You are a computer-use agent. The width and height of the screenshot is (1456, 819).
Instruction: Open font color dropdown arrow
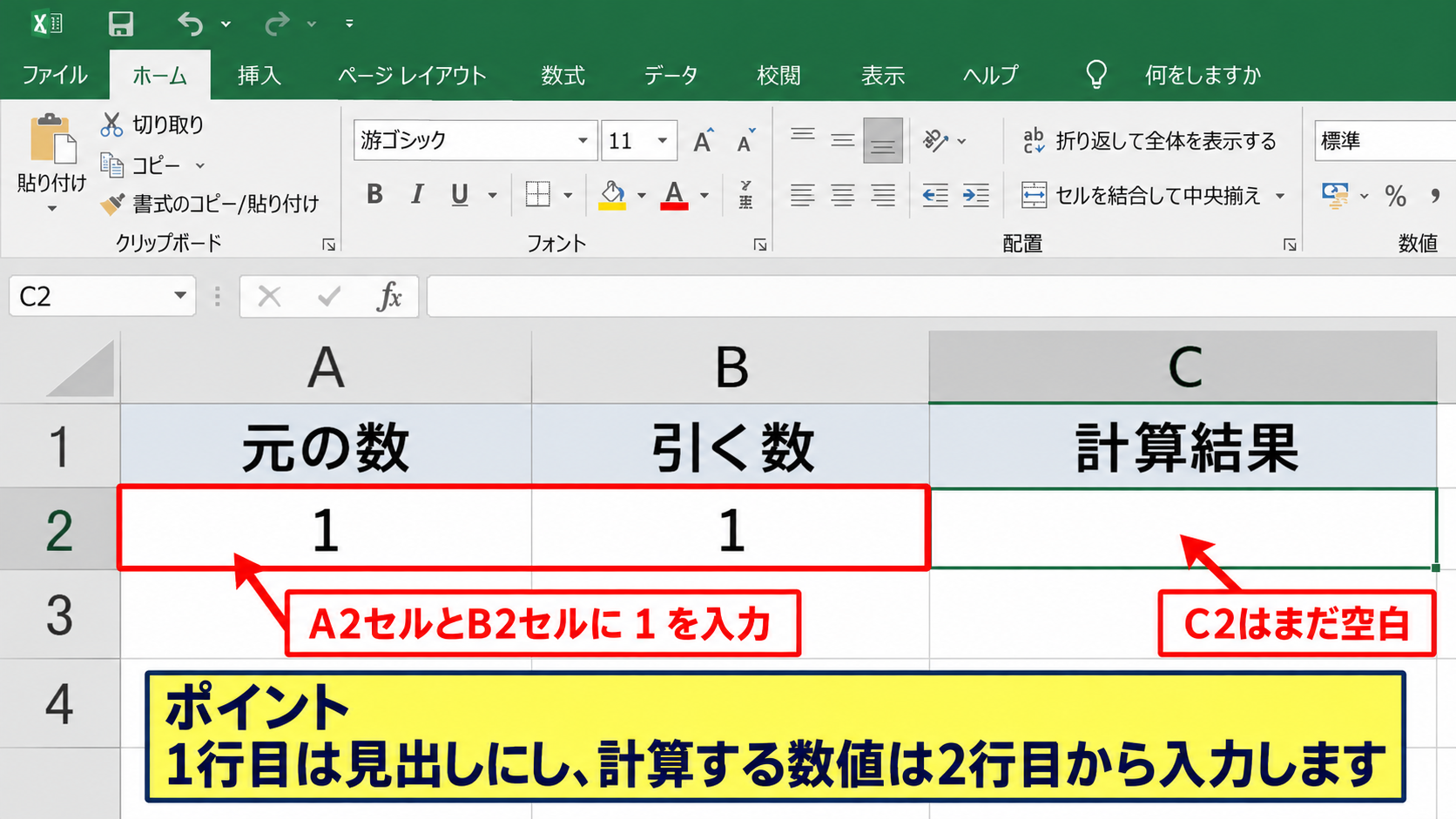pos(704,195)
